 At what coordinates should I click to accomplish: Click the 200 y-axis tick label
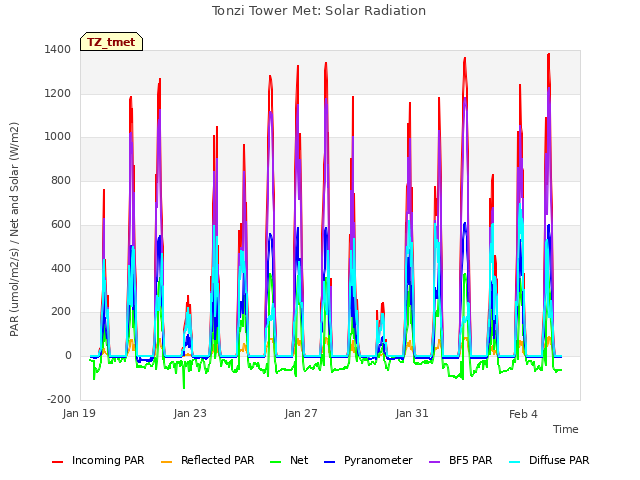(61, 311)
